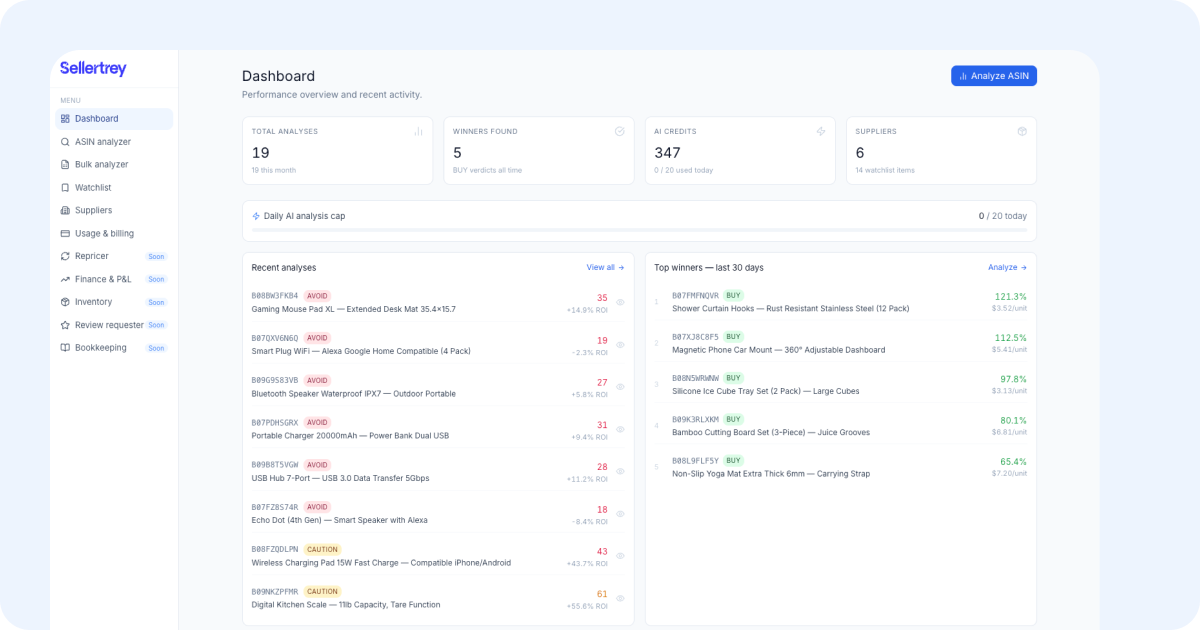Click ASIN B08BW3FKB4 in Recent analyses

point(275,296)
